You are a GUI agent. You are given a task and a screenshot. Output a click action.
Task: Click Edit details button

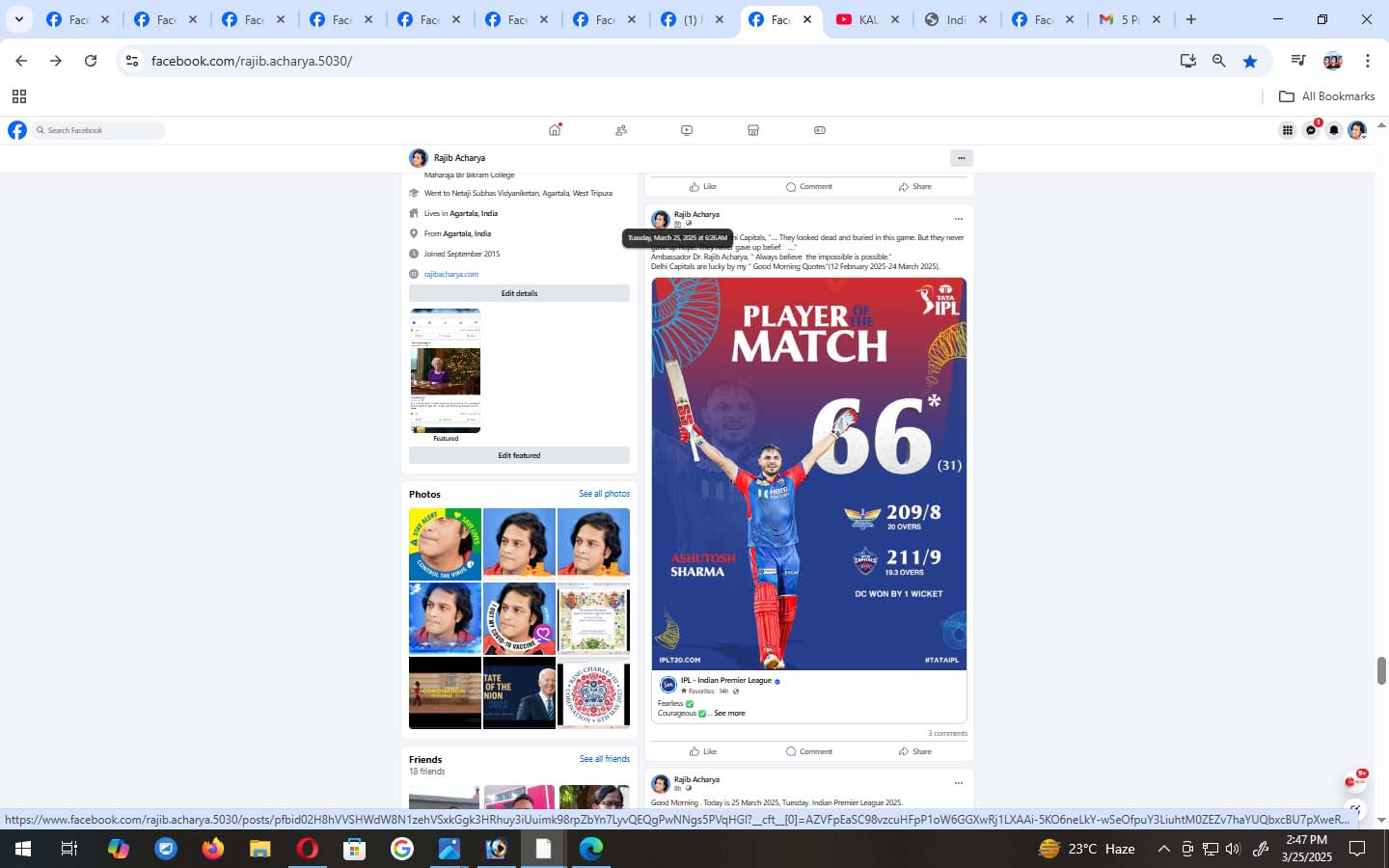tap(519, 293)
